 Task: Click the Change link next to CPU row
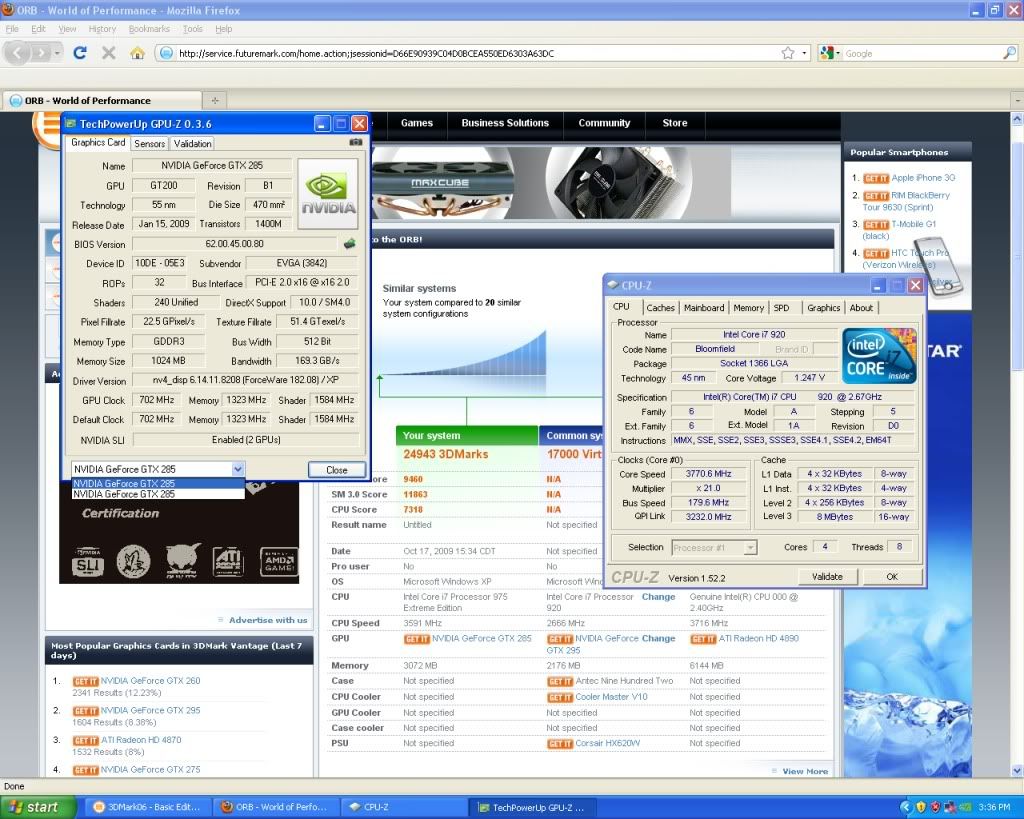click(658, 597)
